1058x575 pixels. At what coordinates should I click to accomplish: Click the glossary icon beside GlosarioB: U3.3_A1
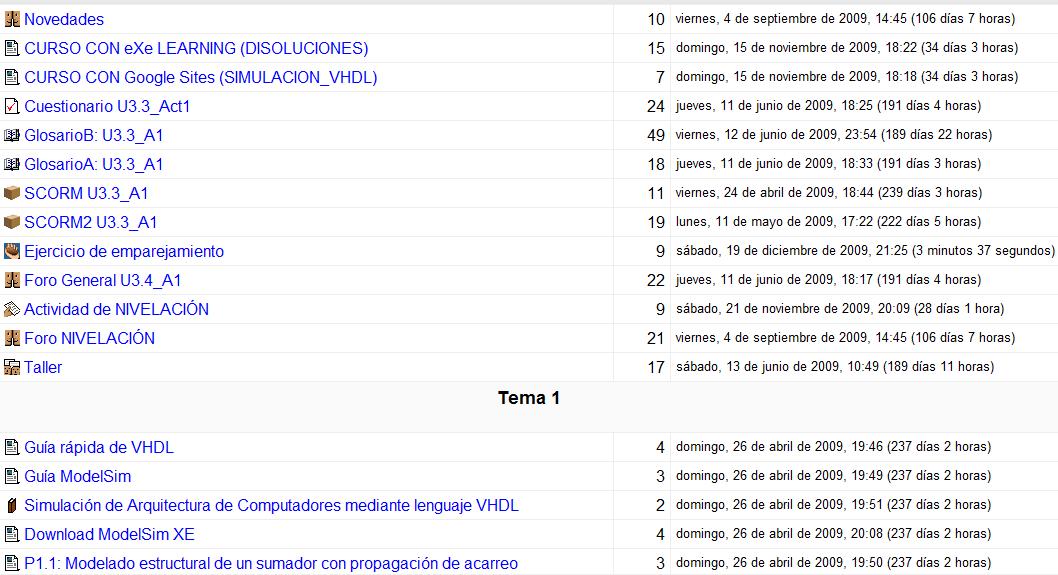coord(12,135)
